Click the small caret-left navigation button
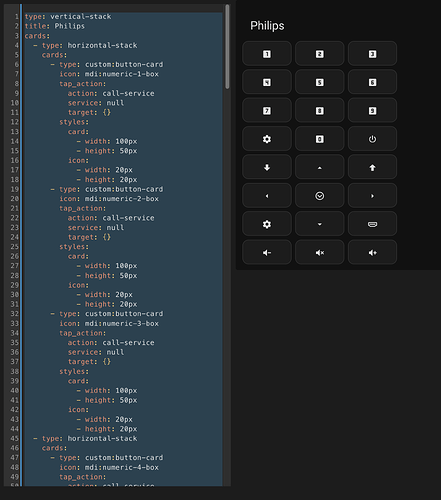Screen dimensions: 441x500 [267, 195]
